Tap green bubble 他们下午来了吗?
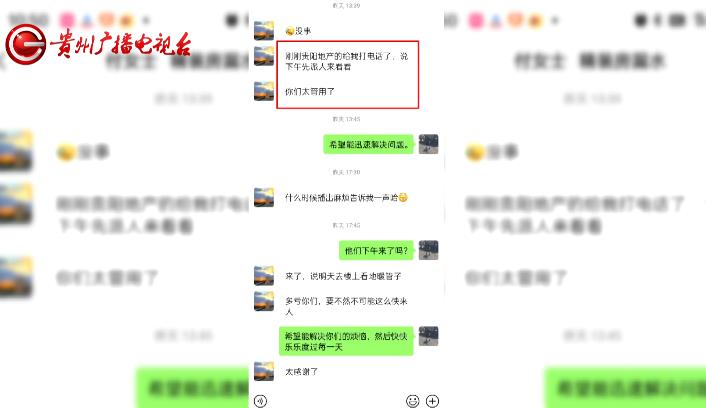This screenshot has width=706, height=408. click(376, 250)
